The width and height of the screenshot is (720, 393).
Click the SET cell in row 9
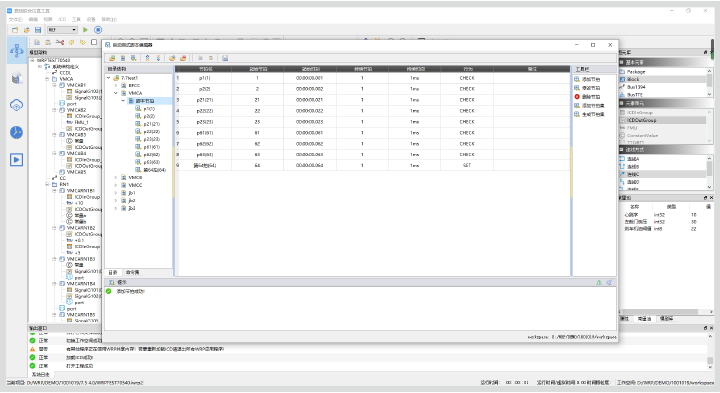[467, 165]
